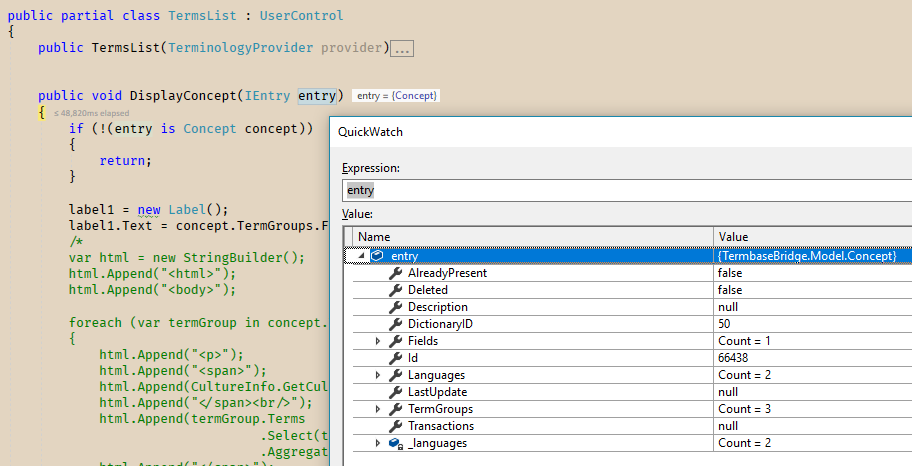Expand the TermGroups property node
The image size is (912, 466).
point(378,409)
